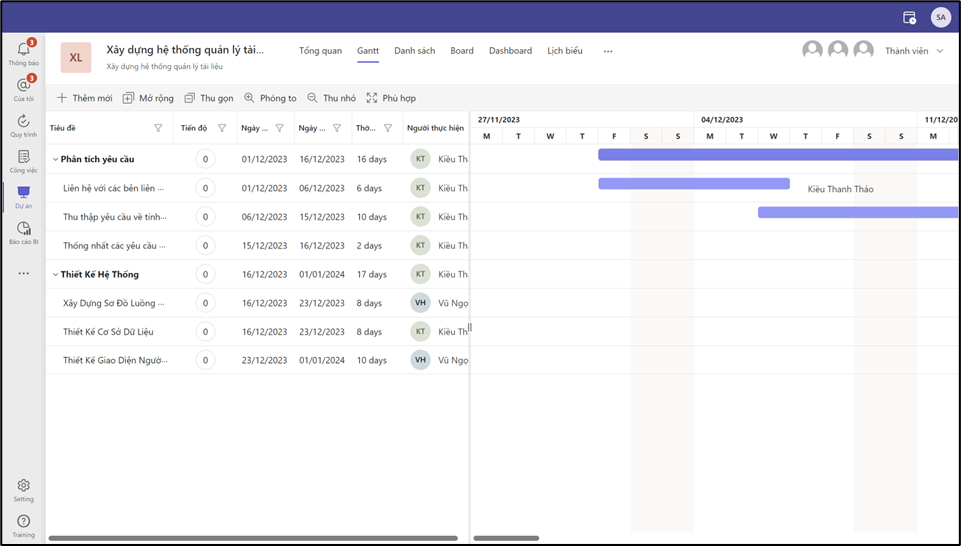961x546 pixels.
Task: Open Quy trình in the sidebar
Action: [x=23, y=123]
